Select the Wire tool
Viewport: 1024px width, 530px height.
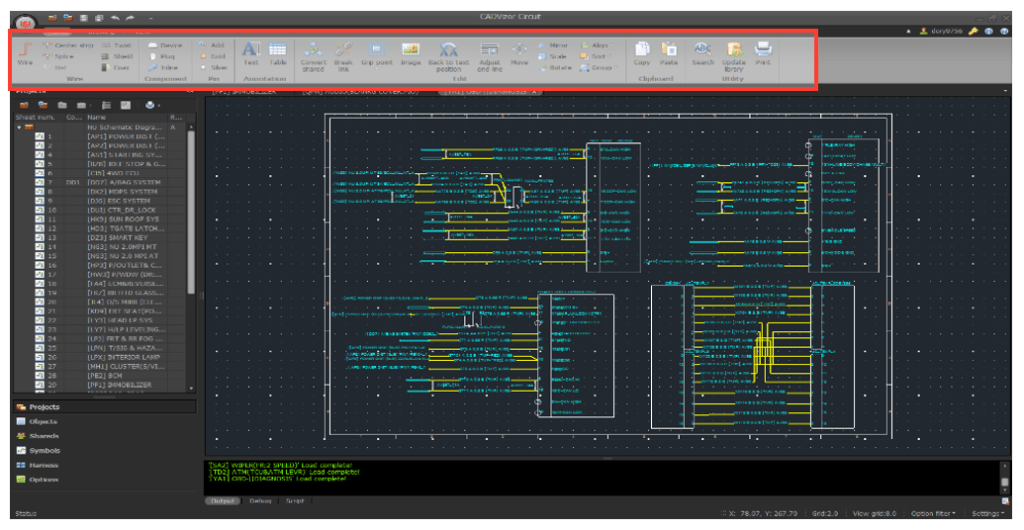(25, 54)
